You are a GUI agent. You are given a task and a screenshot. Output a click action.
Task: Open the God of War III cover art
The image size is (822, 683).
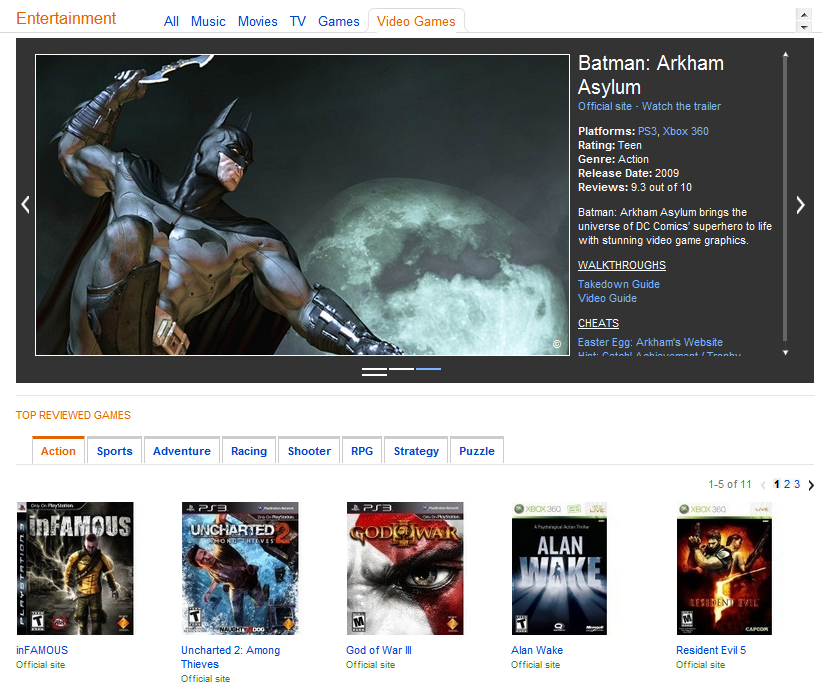pyautogui.click(x=405, y=568)
